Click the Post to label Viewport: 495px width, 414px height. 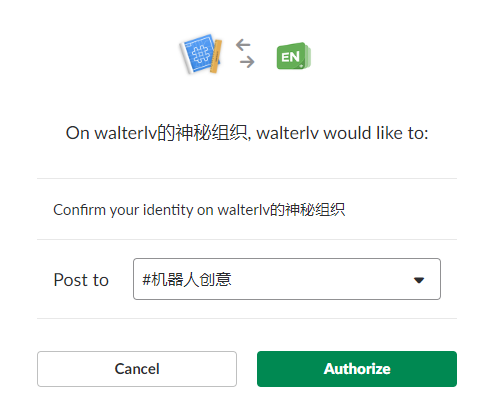pyautogui.click(x=81, y=280)
